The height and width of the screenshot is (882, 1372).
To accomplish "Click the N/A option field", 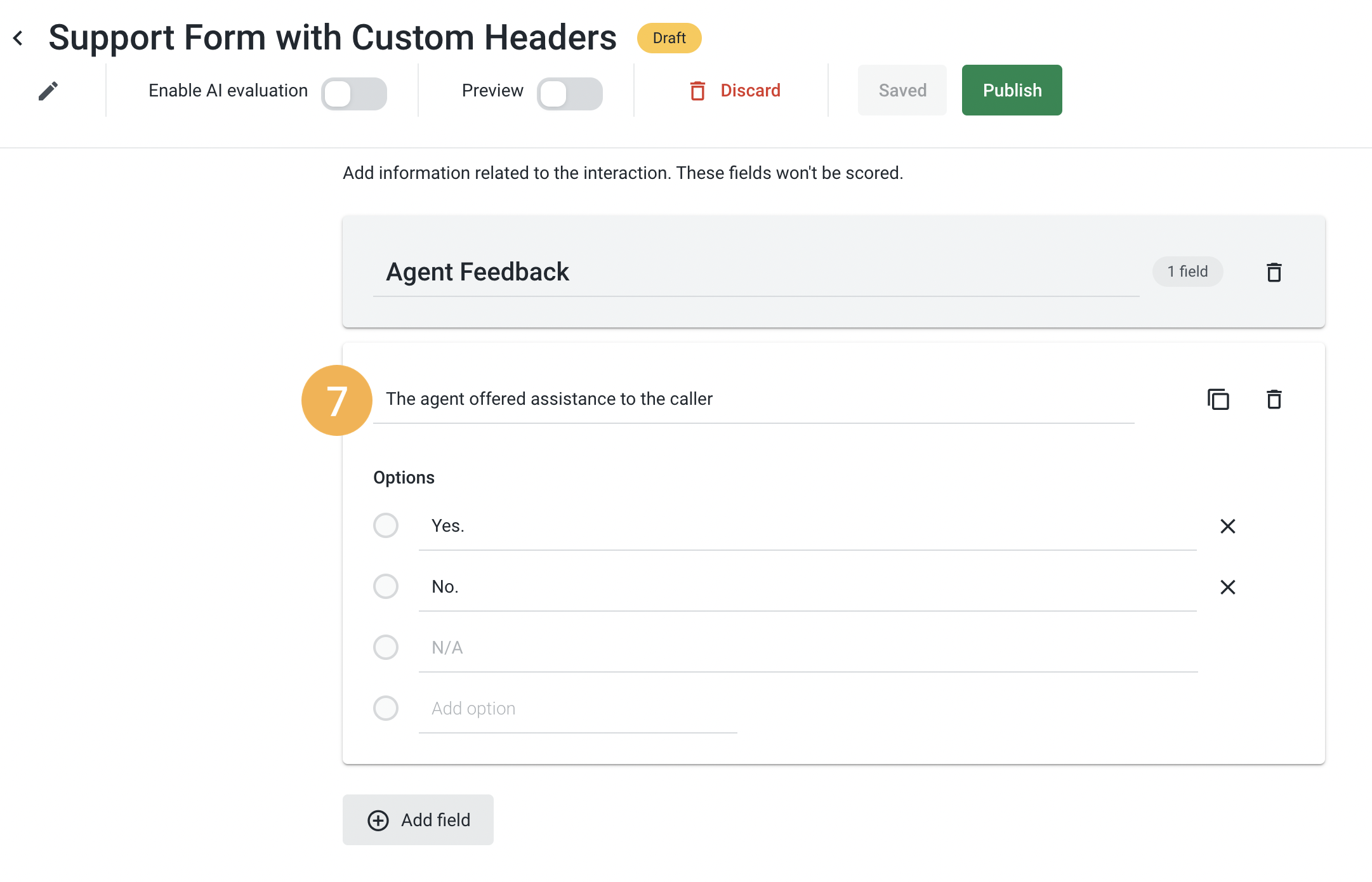I will coord(808,648).
